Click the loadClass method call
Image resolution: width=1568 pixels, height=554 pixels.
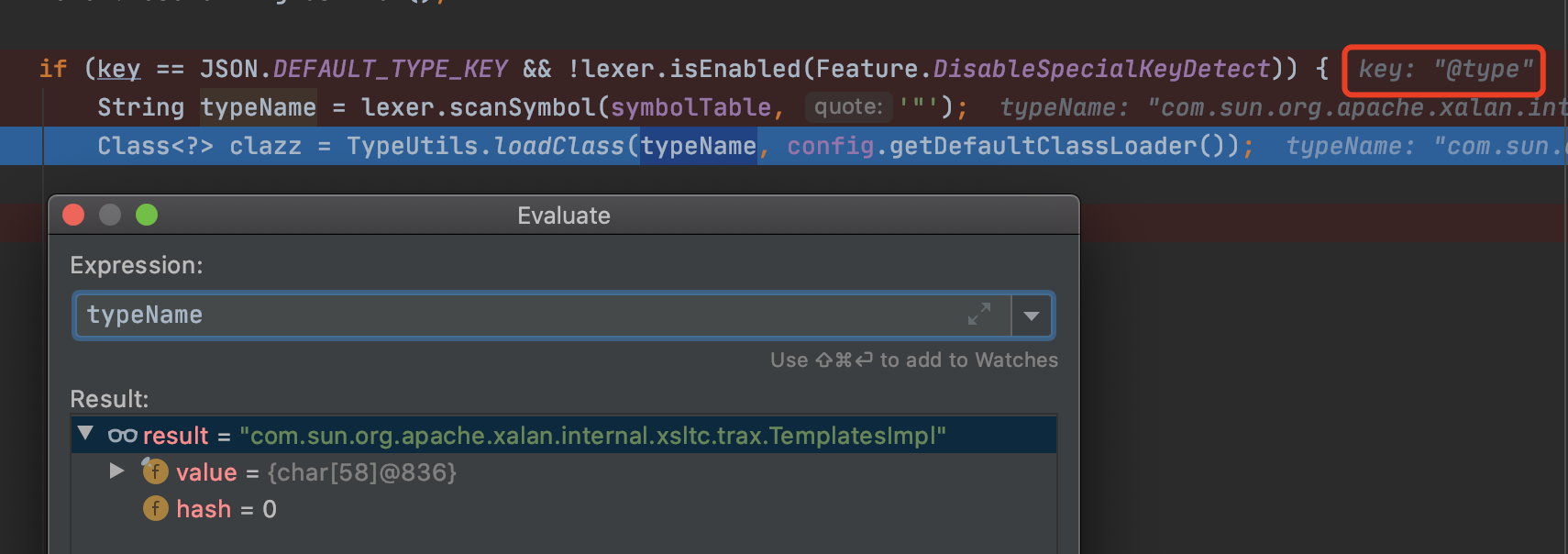(558, 146)
